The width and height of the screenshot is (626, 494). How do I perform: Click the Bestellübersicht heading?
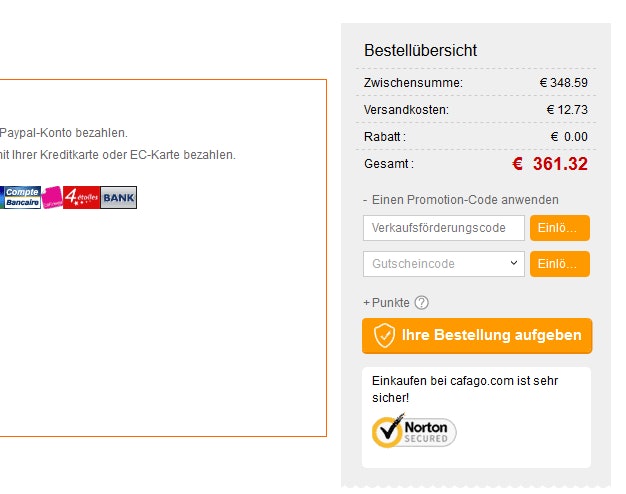tap(420, 50)
